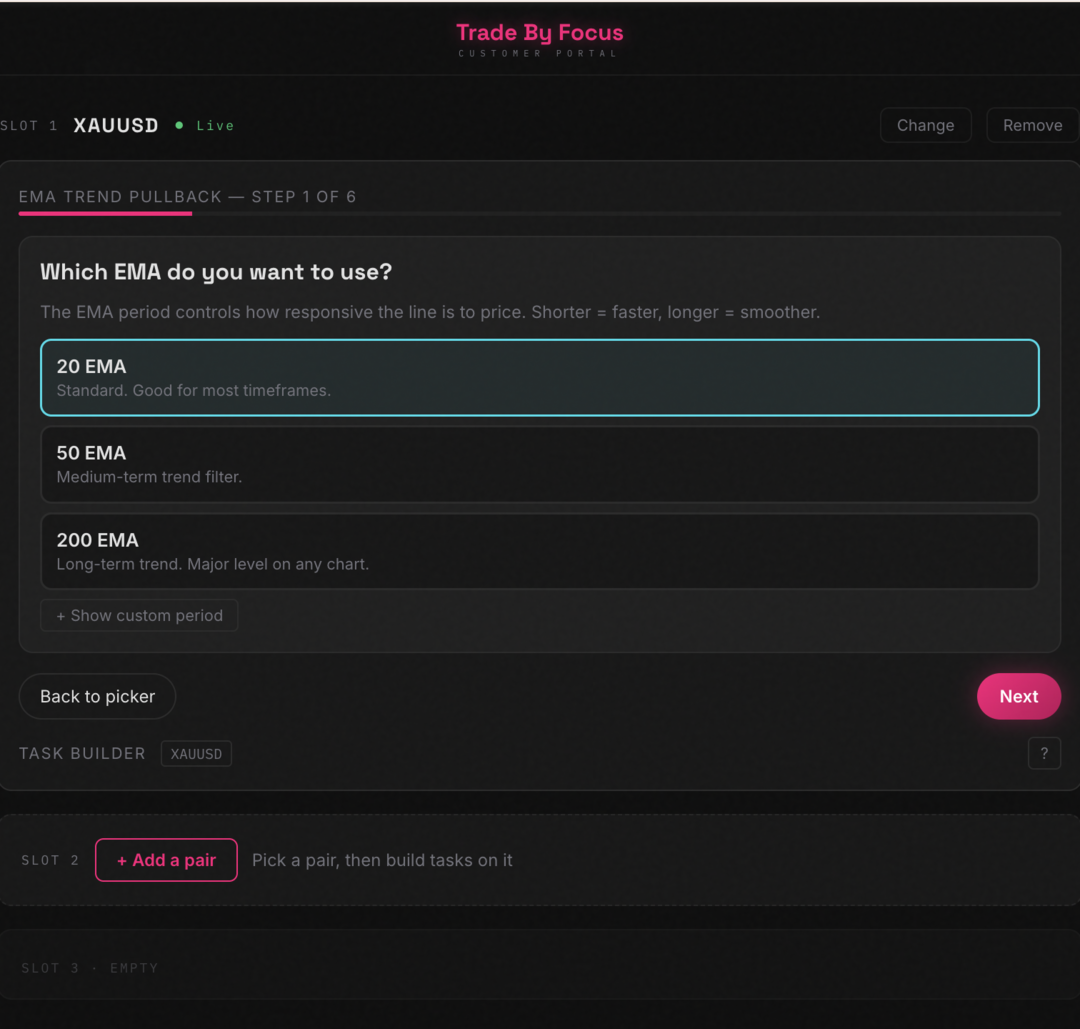The width and height of the screenshot is (1080, 1029).
Task: Click the 'Which EMA do you want to use?' heading
Action: point(216,272)
